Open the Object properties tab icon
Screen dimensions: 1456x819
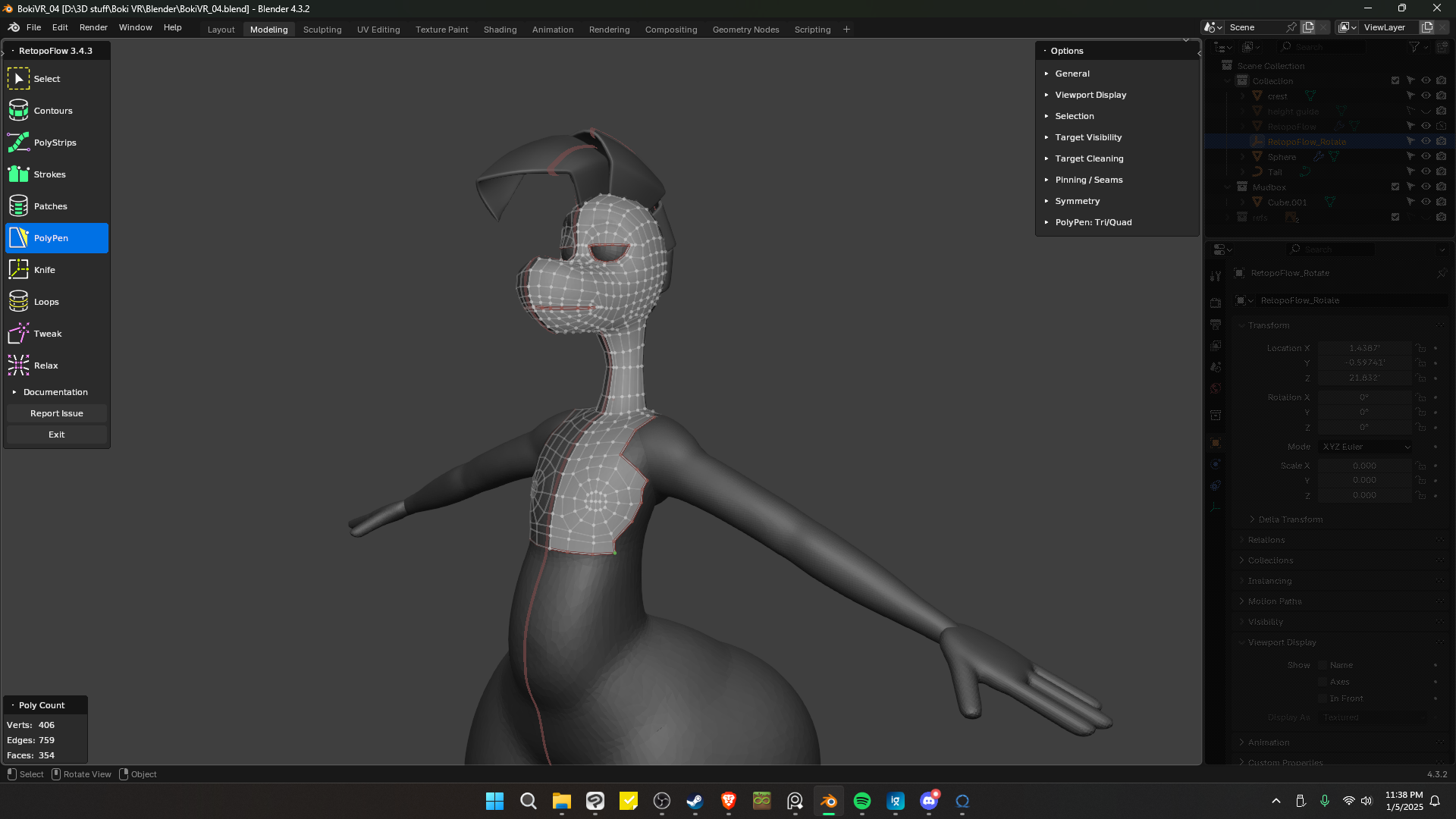click(1216, 443)
